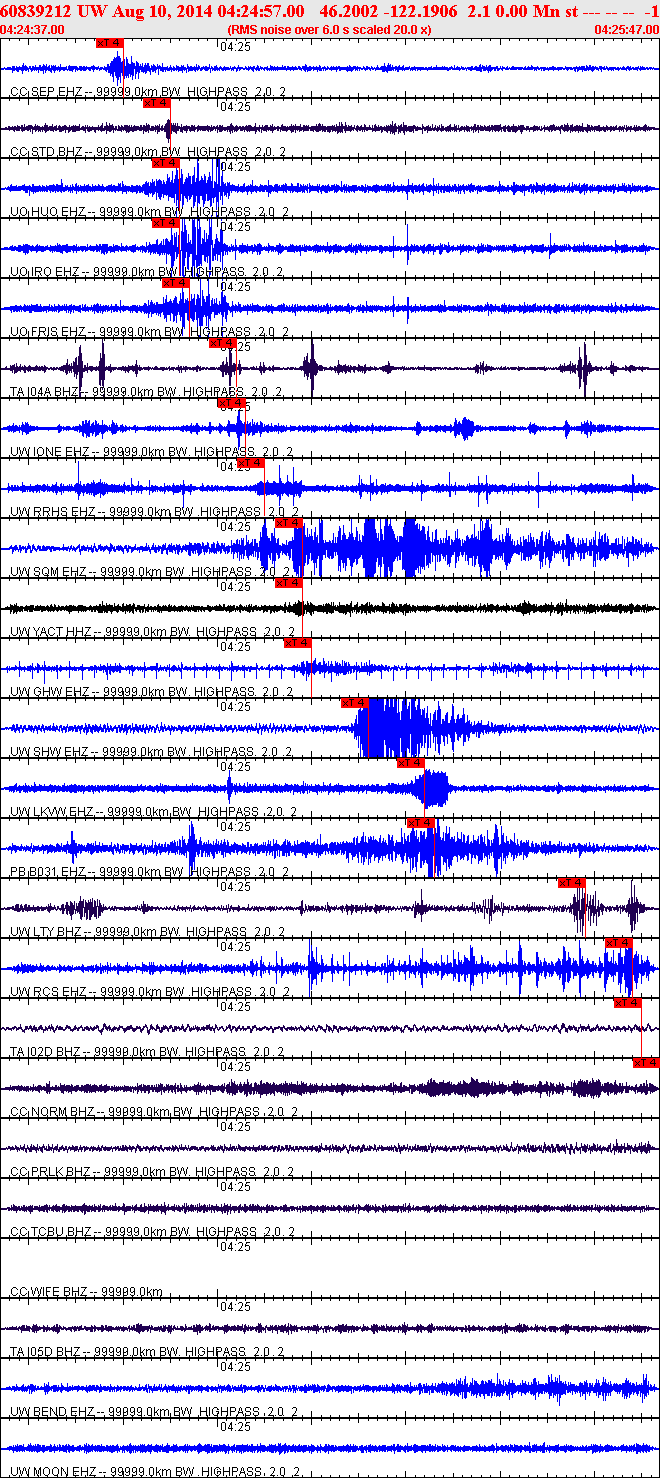Select the red pick marker on the UW SHW trace

point(355,703)
